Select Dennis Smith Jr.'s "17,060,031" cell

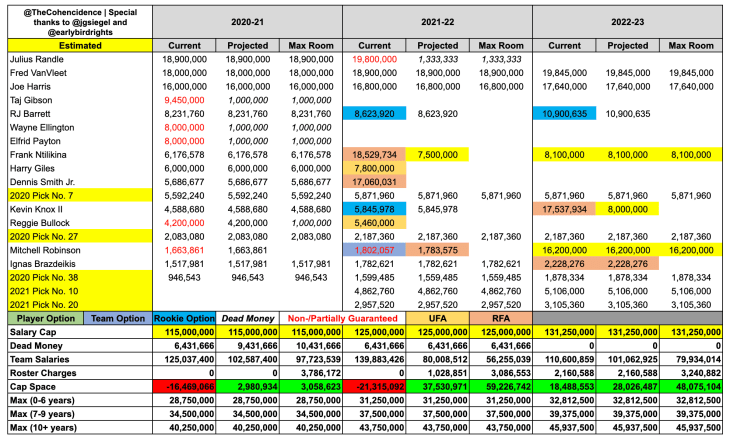click(374, 182)
